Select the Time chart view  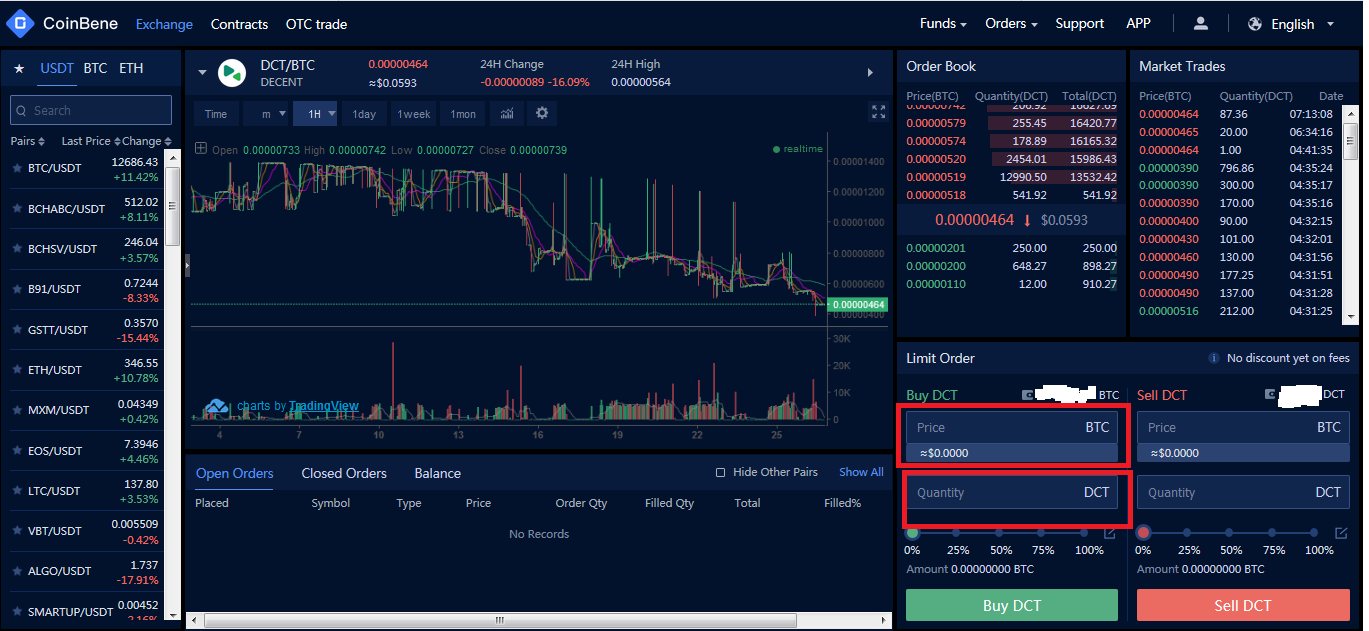pyautogui.click(x=216, y=114)
